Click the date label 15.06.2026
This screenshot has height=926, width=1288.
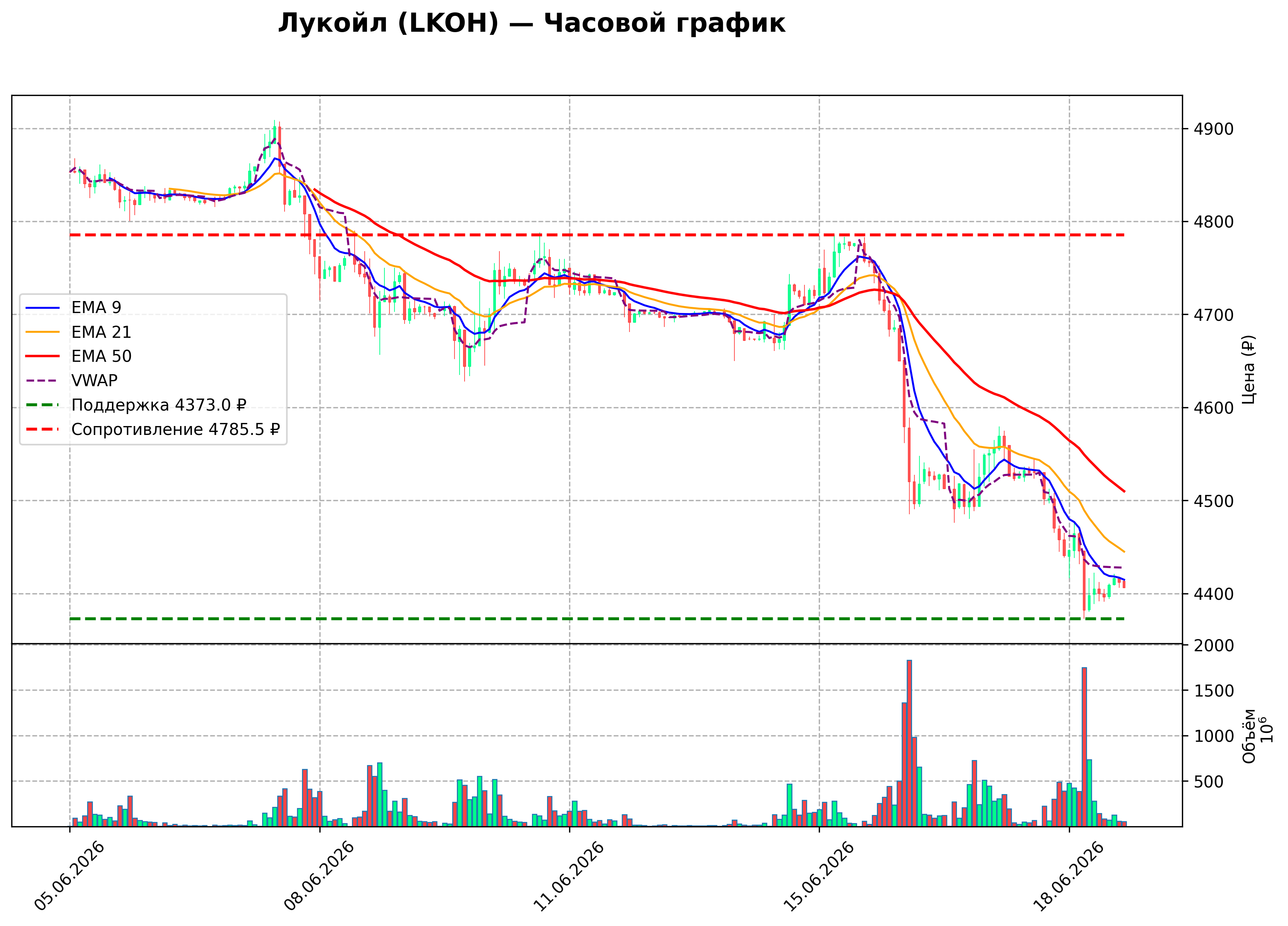(x=818, y=876)
